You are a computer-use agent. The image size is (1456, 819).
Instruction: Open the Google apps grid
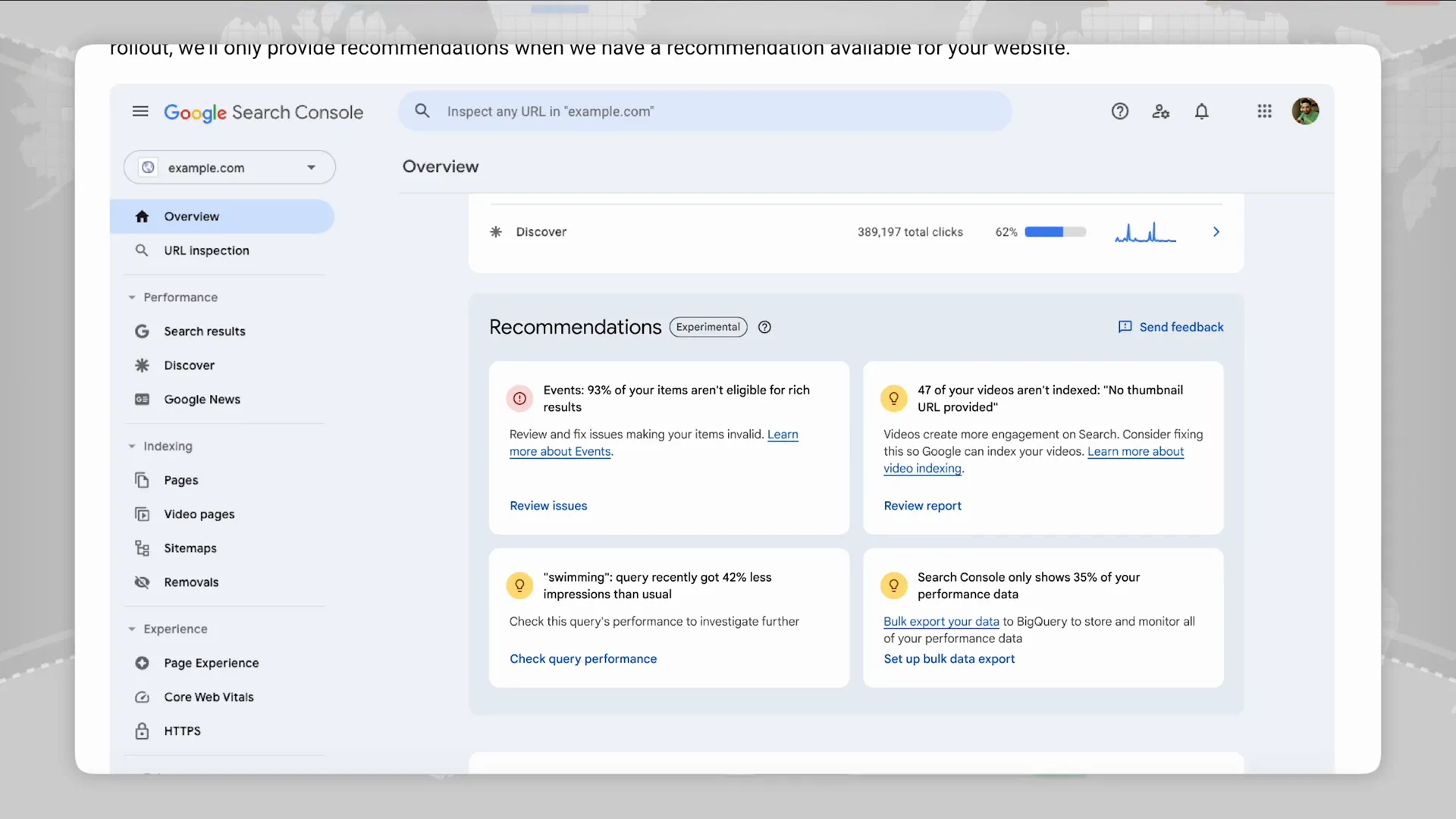tap(1264, 111)
